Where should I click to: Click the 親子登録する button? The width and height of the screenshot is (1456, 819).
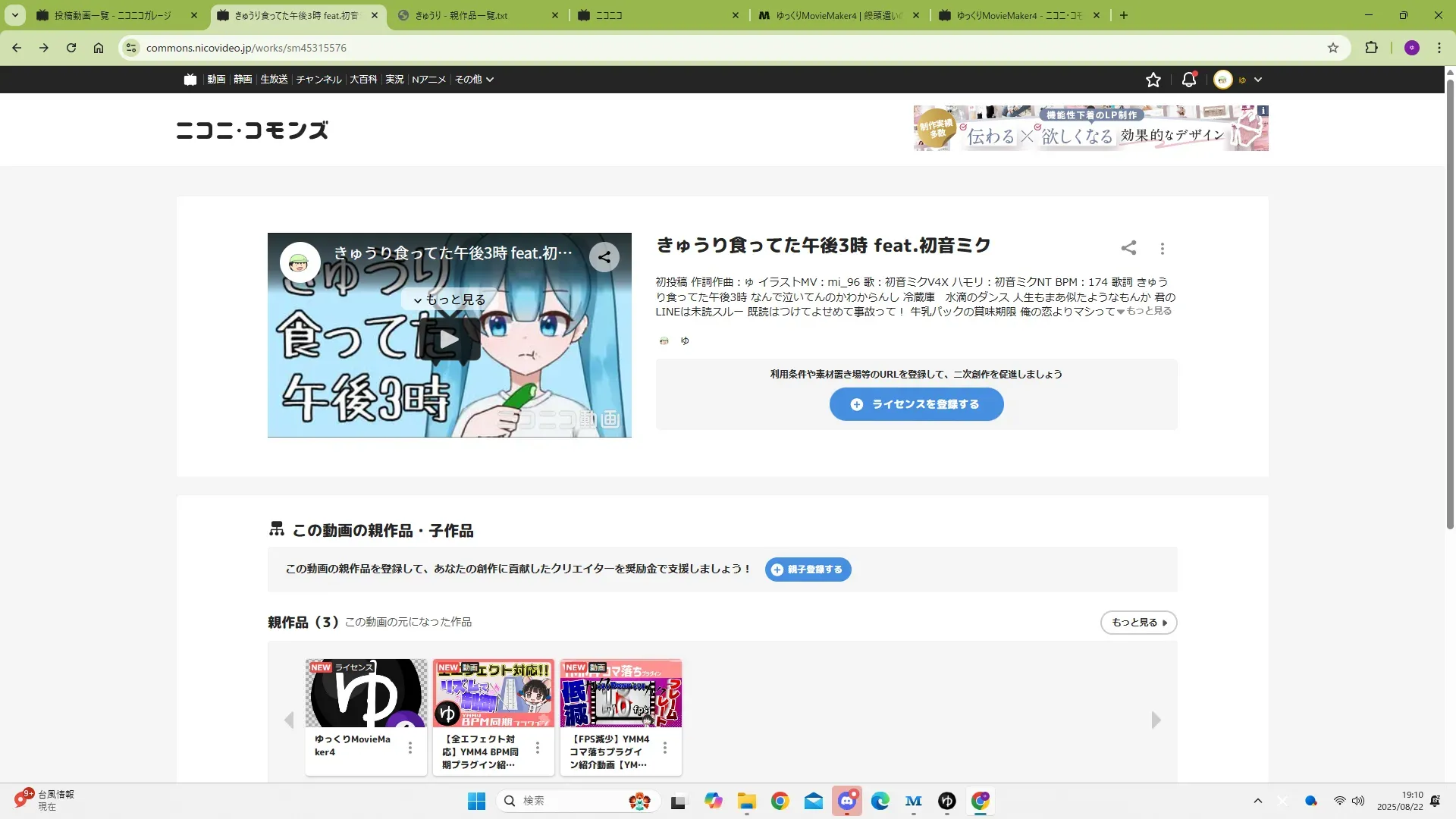point(808,570)
